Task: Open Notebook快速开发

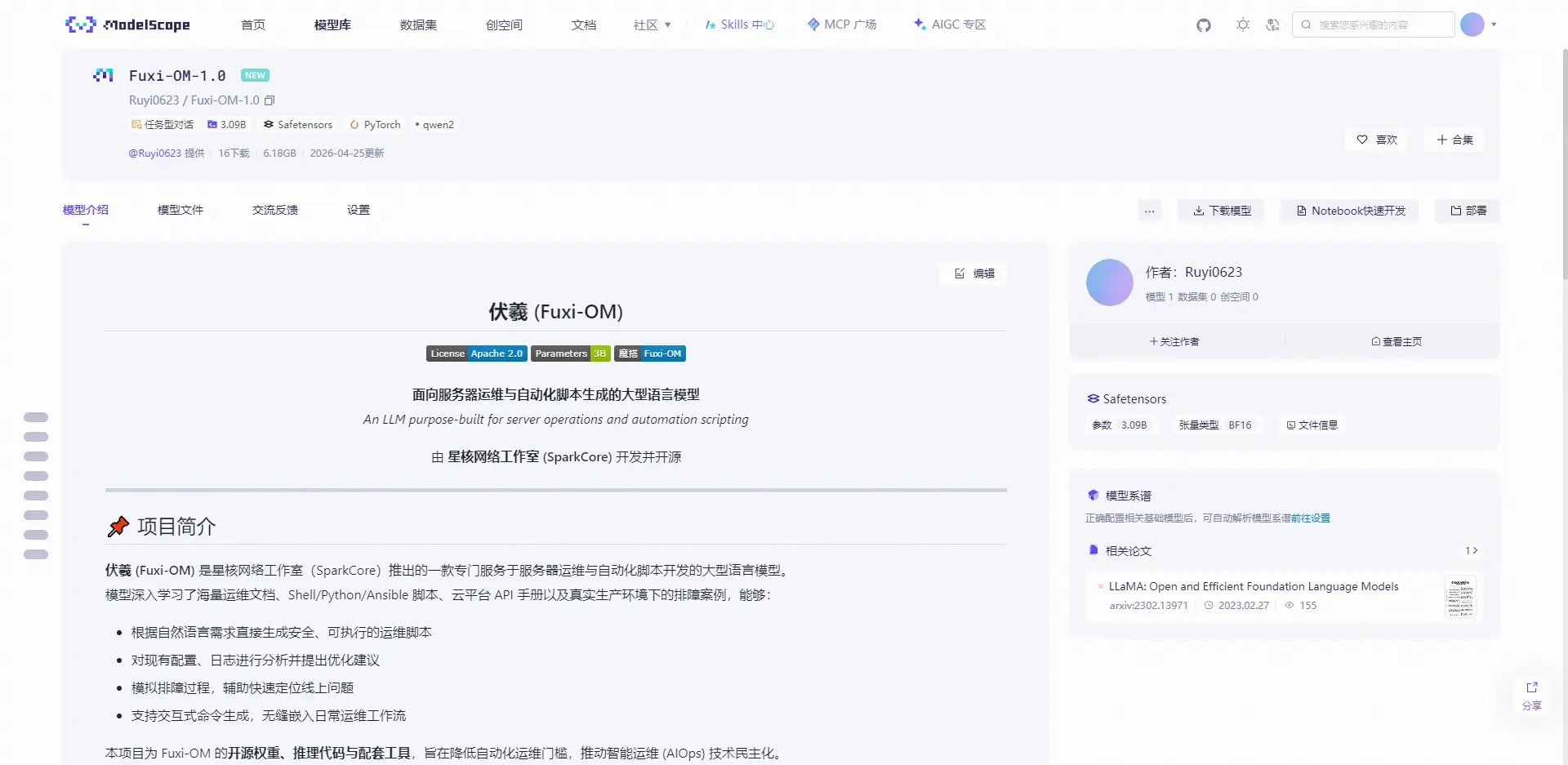Action: (x=1350, y=211)
